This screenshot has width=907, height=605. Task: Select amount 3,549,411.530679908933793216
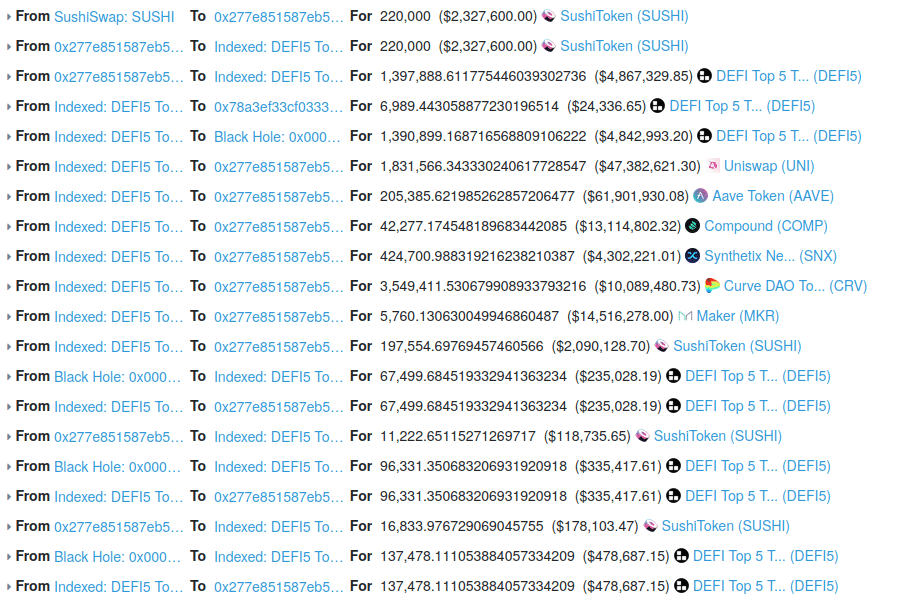[x=483, y=287]
